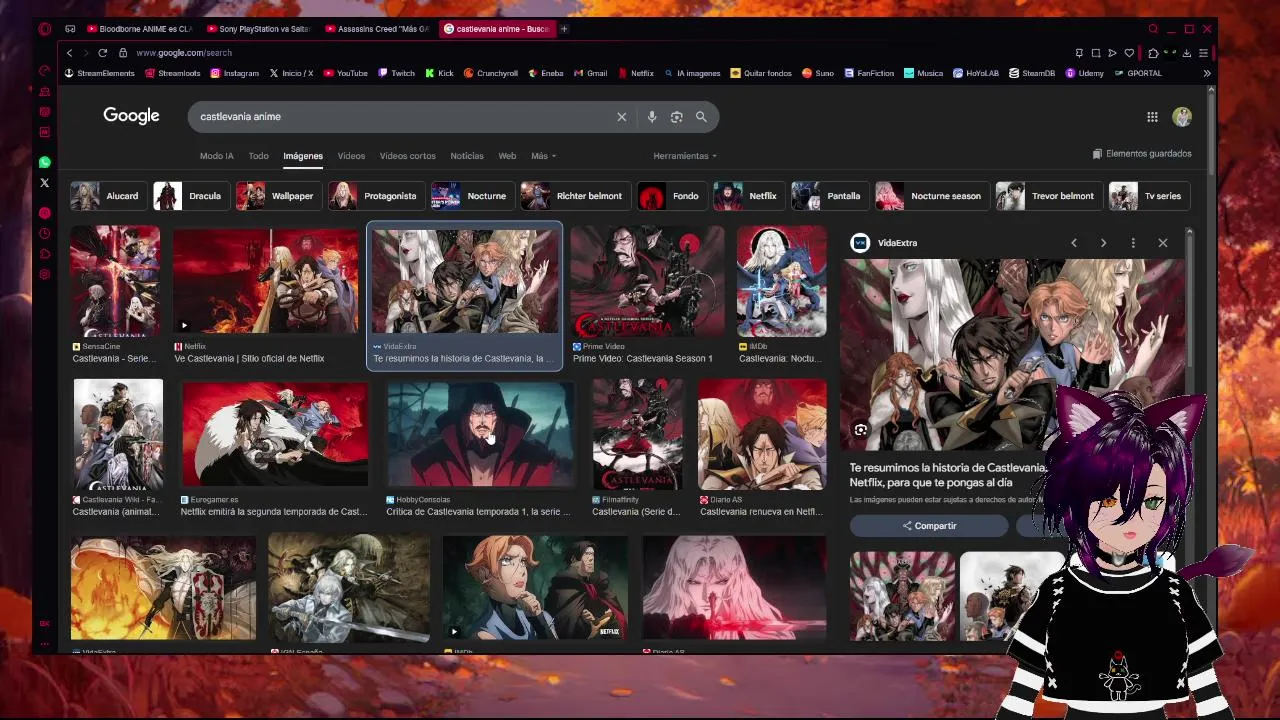Click the Compartir share button
The width and height of the screenshot is (1280, 720).
coord(929,526)
